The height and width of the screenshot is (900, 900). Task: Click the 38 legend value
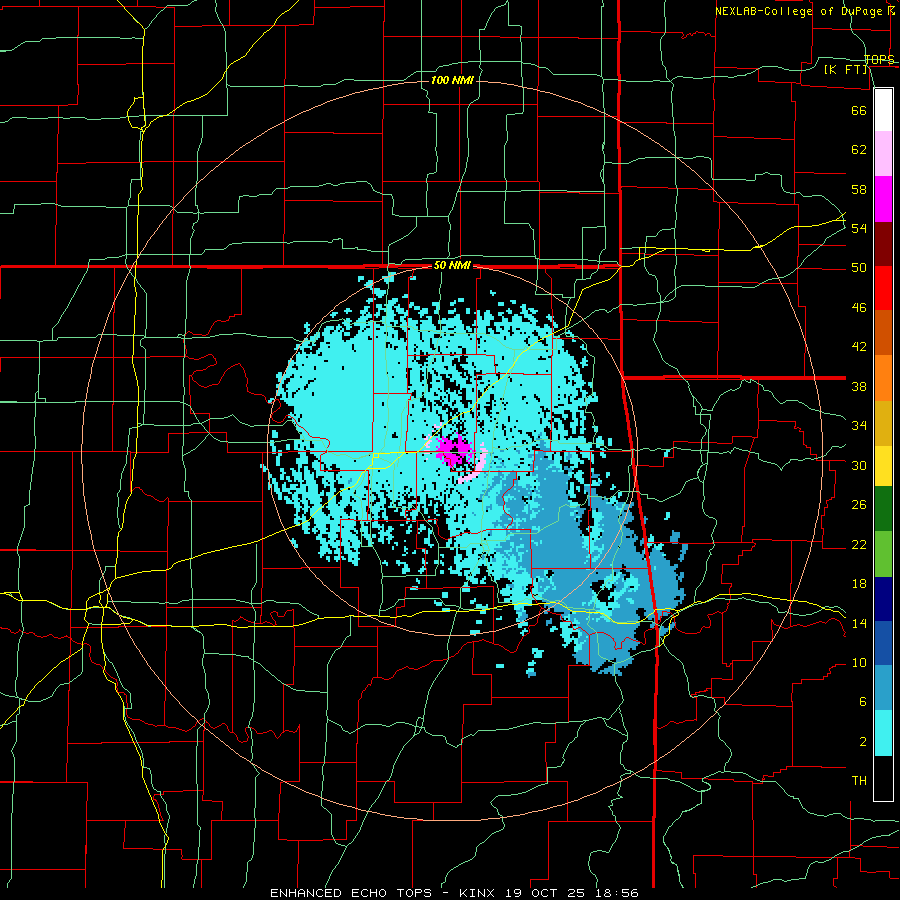tap(859, 386)
